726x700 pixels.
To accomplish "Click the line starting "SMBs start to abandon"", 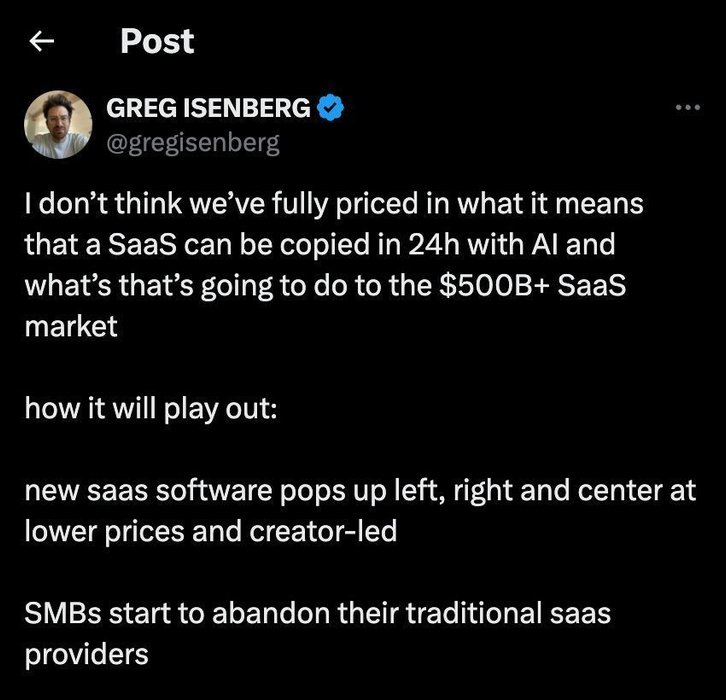I will click(x=317, y=613).
